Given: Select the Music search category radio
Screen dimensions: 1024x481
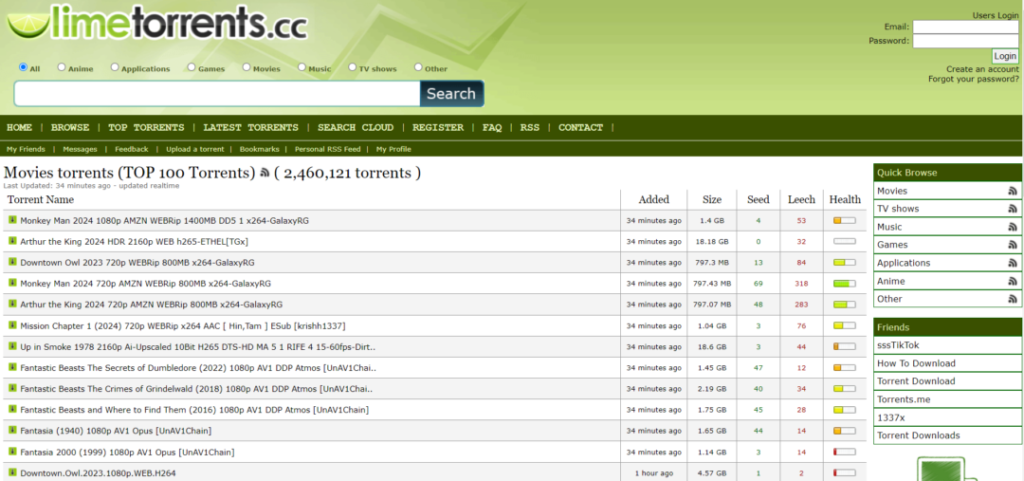Looking at the screenshot, I should tap(302, 67).
